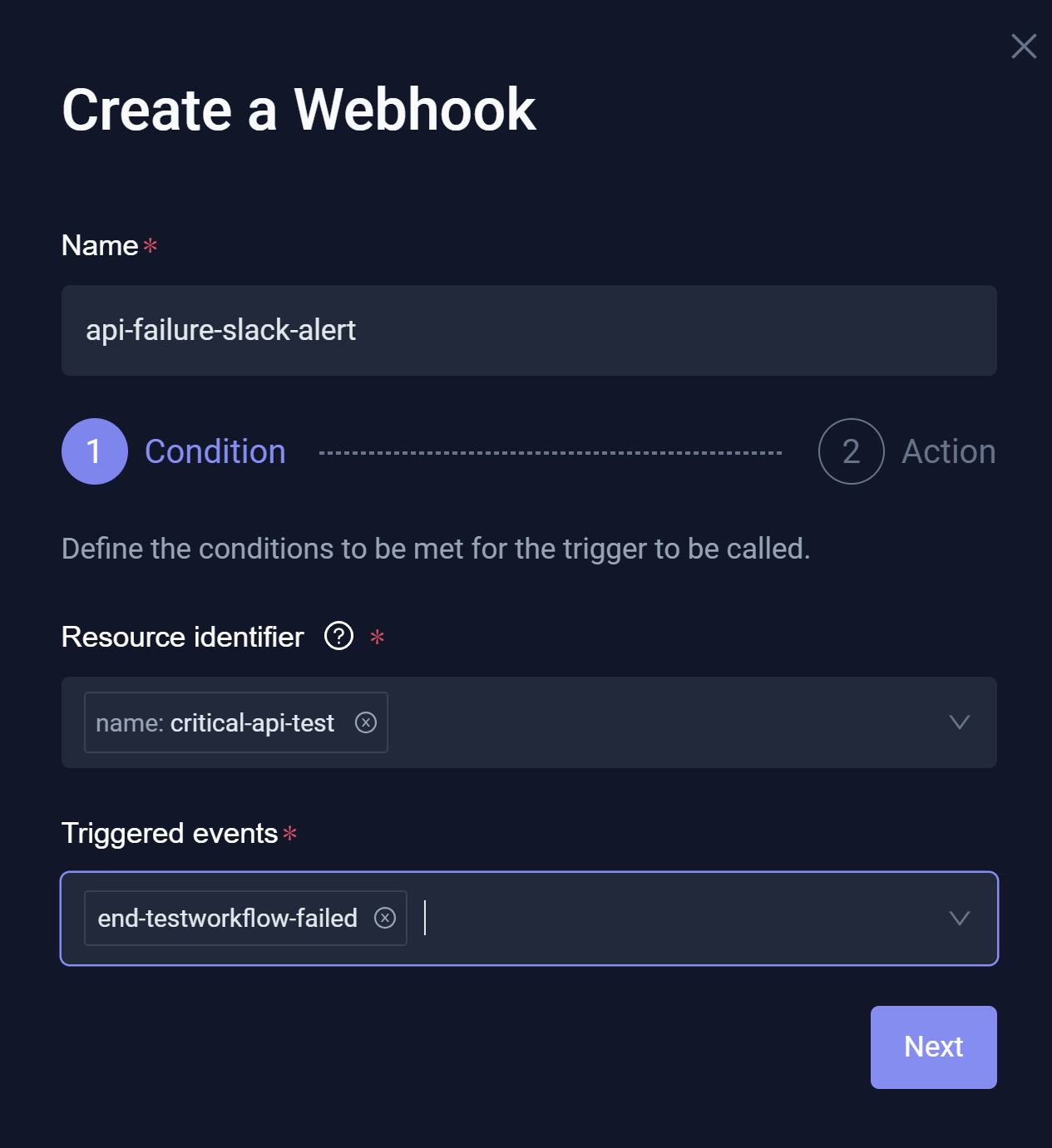Screen dimensions: 1052x1148
Task: Click the Action step circle icon
Action: (851, 451)
